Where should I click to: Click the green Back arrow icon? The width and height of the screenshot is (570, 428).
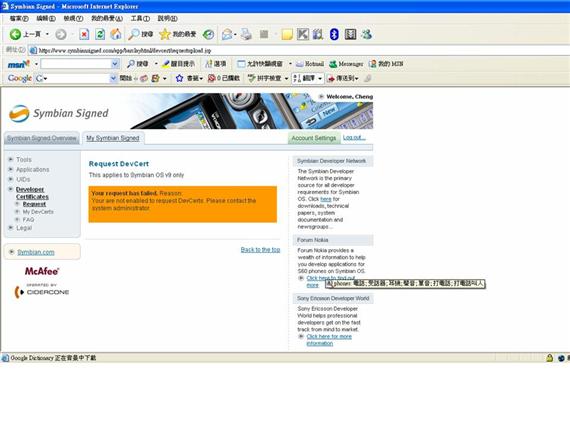point(15,35)
